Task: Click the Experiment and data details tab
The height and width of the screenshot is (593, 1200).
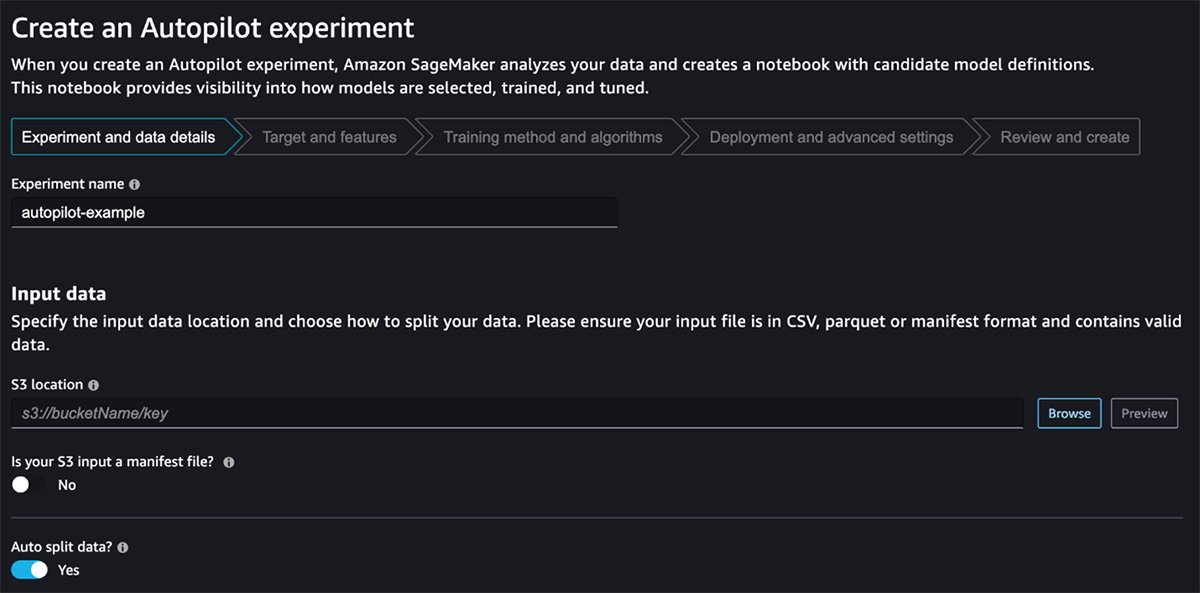Action: (x=119, y=137)
